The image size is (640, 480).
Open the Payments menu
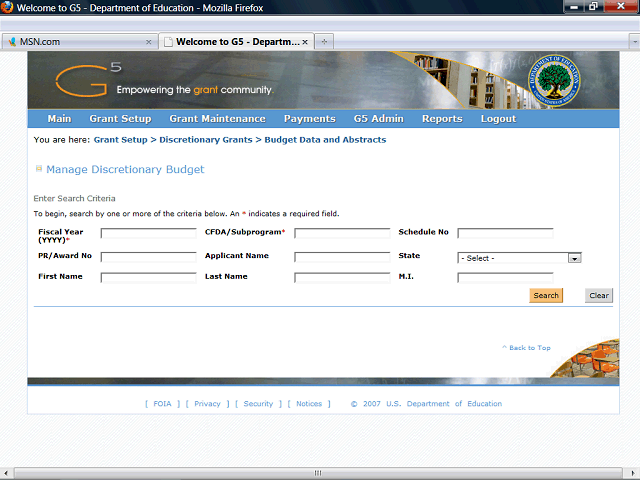310,119
